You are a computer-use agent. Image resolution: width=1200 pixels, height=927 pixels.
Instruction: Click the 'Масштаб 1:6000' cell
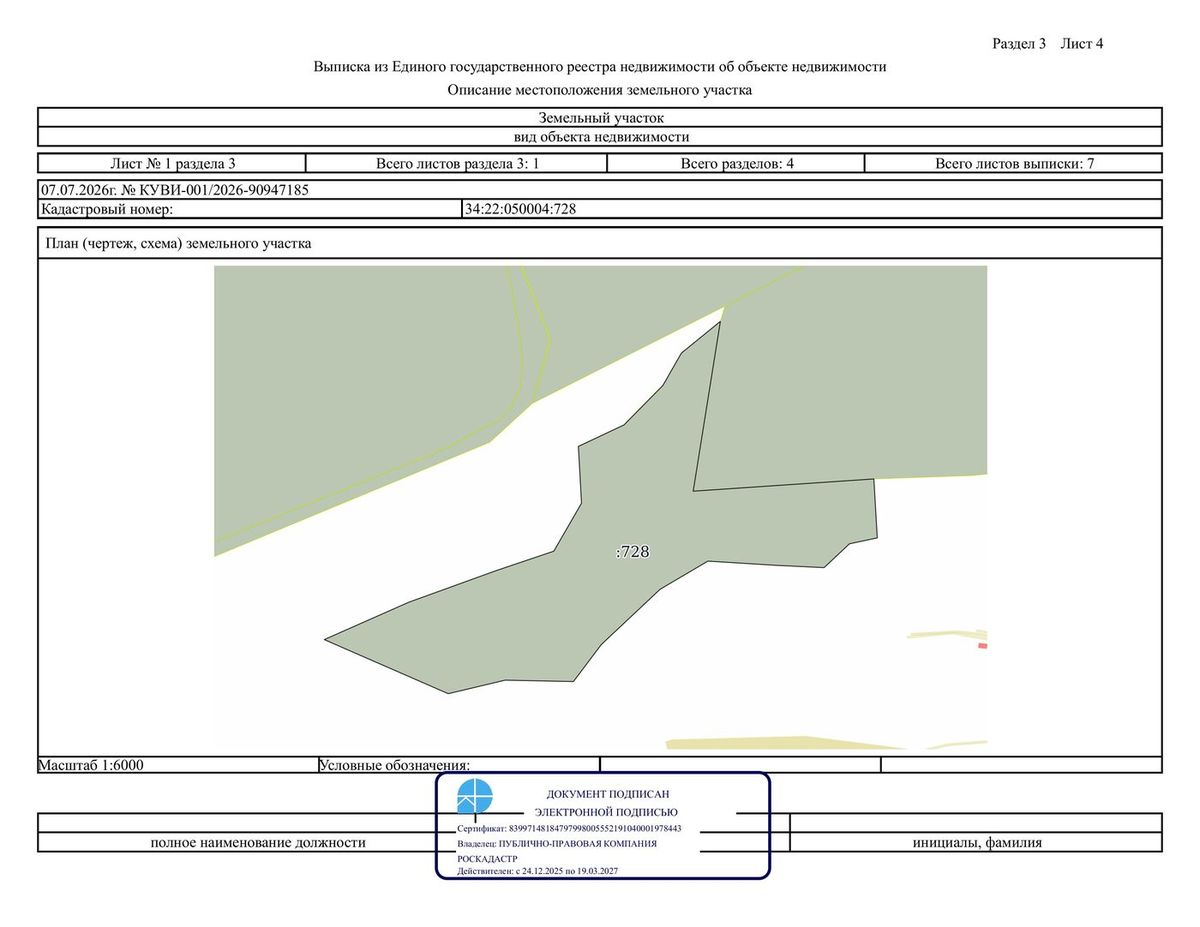pyautogui.click(x=177, y=765)
